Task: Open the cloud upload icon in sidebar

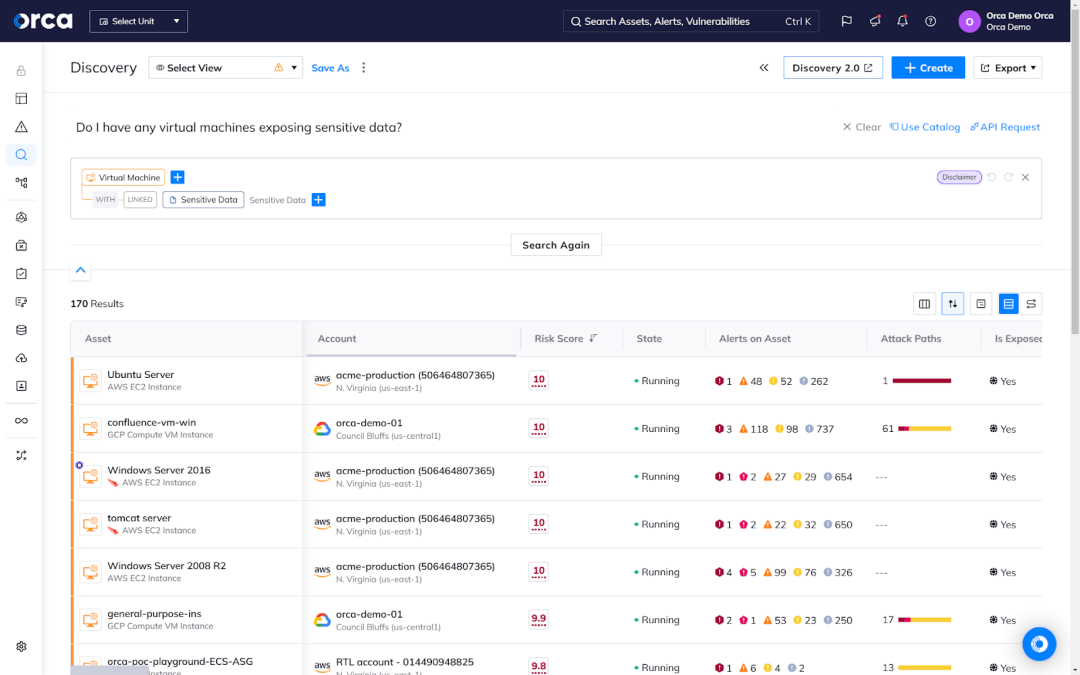Action: tap(21, 358)
